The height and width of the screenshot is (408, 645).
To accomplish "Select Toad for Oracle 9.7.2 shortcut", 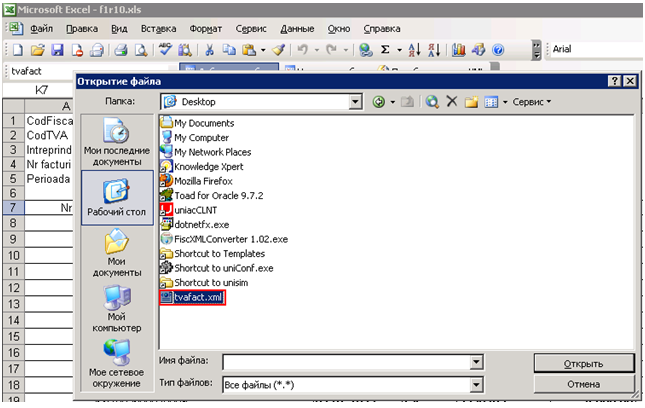I will pos(212,195).
